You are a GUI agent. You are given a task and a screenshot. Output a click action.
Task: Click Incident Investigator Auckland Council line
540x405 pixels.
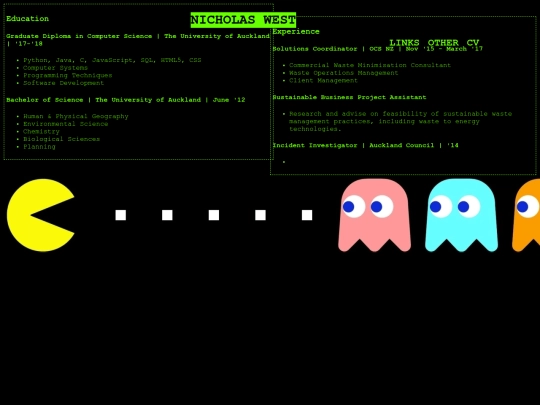click(x=366, y=145)
